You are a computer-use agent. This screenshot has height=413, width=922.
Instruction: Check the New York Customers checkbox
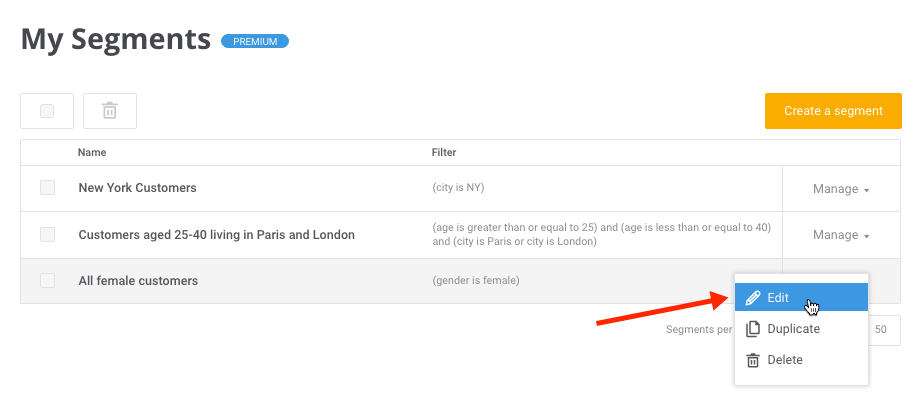tap(47, 188)
